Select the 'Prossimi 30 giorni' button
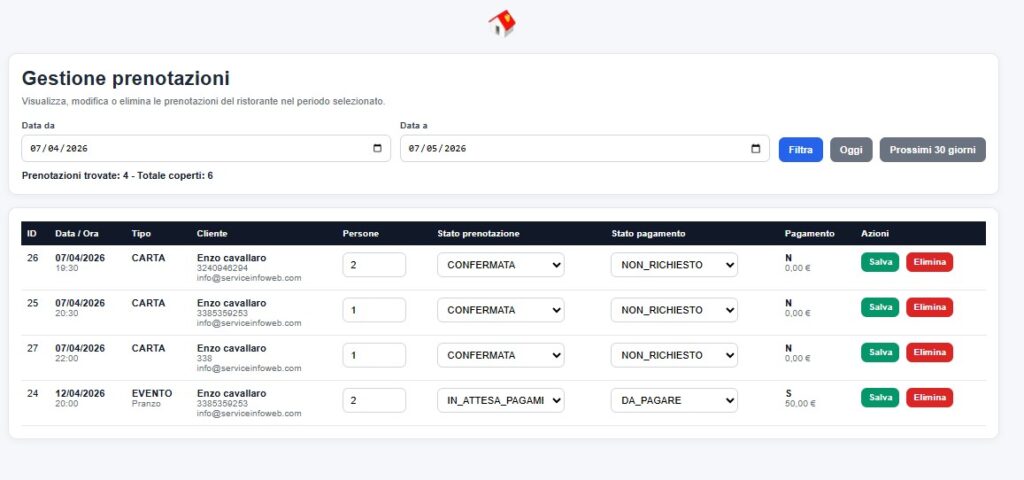The width and height of the screenshot is (1024, 480). click(932, 149)
